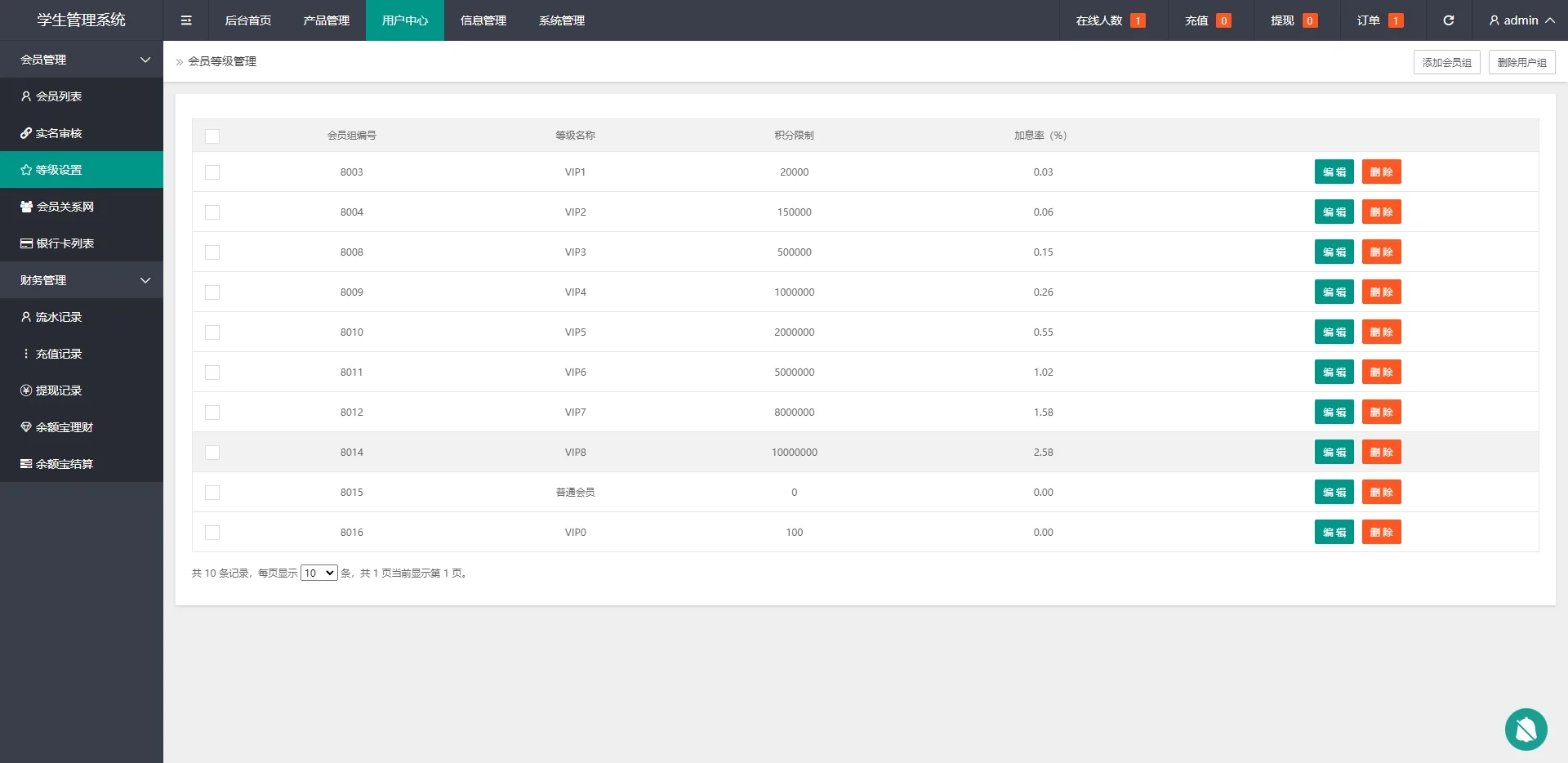Click 编辑 button for VIP3 row
The width and height of the screenshot is (1568, 763).
pos(1334,252)
